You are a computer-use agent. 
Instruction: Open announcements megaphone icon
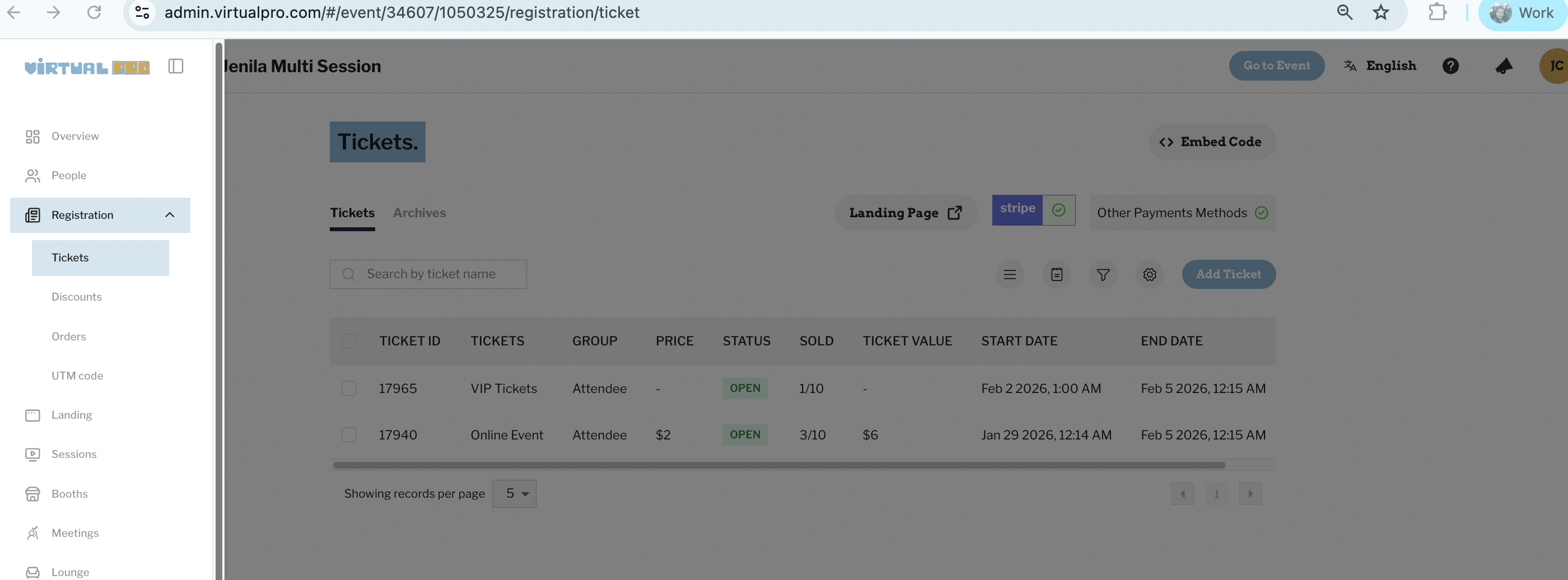(x=1504, y=66)
